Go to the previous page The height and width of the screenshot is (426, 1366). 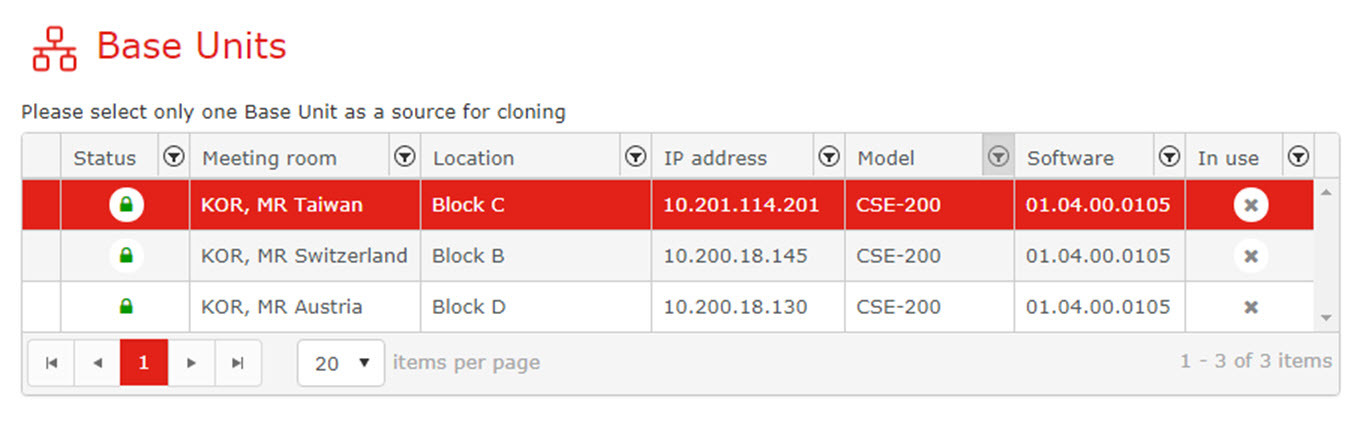click(97, 363)
